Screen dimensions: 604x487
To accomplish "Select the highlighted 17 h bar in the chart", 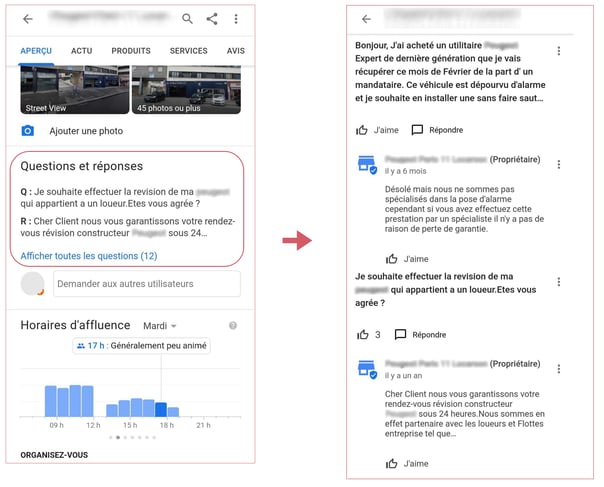I will [161, 409].
